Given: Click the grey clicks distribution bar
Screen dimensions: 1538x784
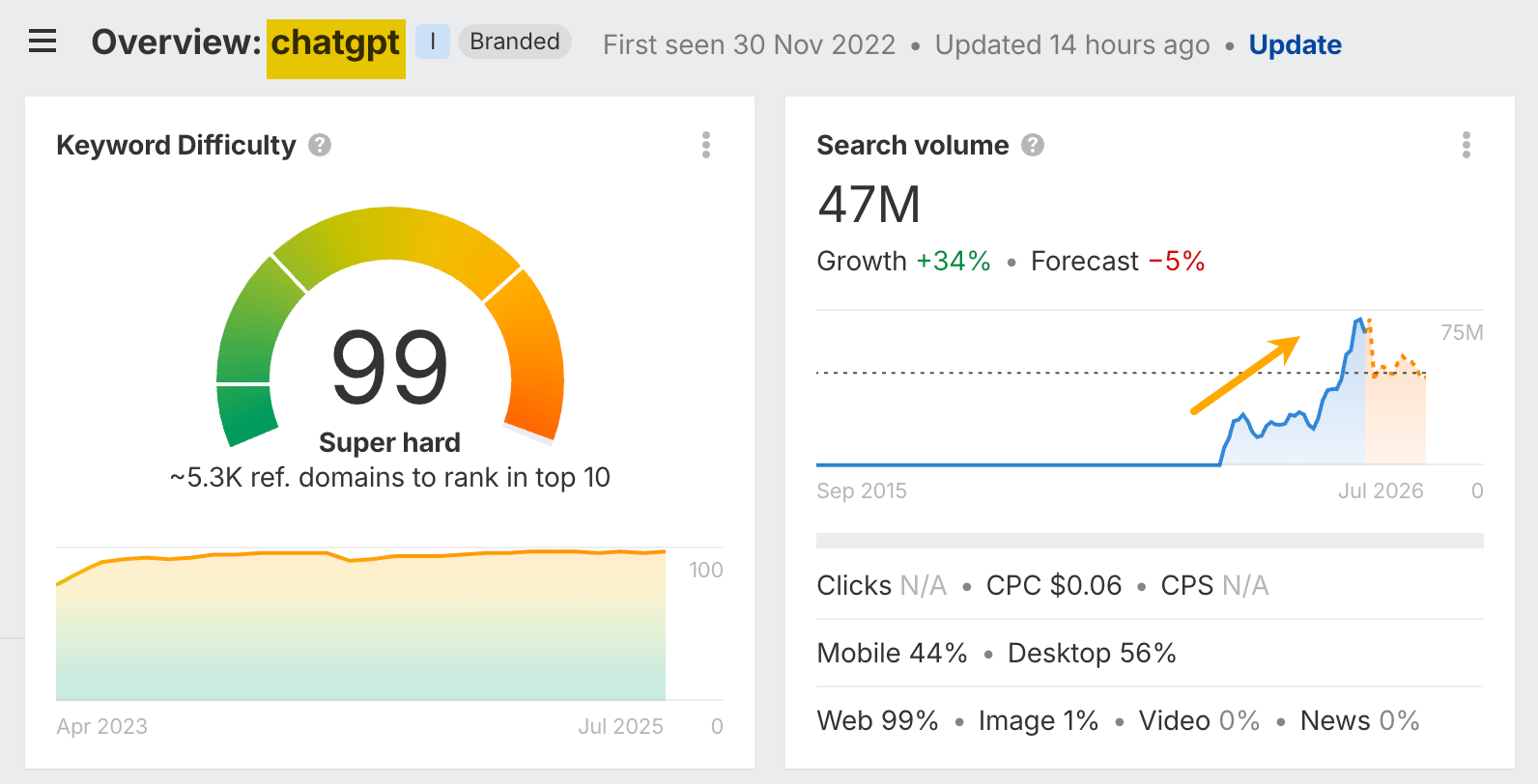Looking at the screenshot, I should [x=1150, y=541].
